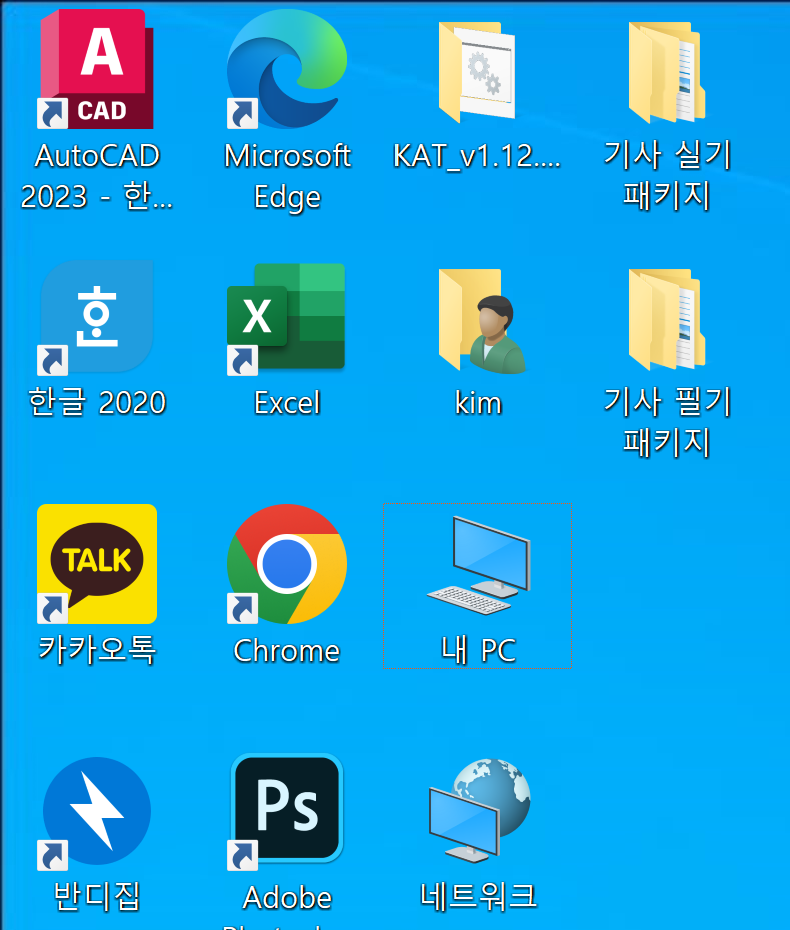Click the "내 PC" label text
This screenshot has width=790, height=930.
pyautogui.click(x=478, y=650)
